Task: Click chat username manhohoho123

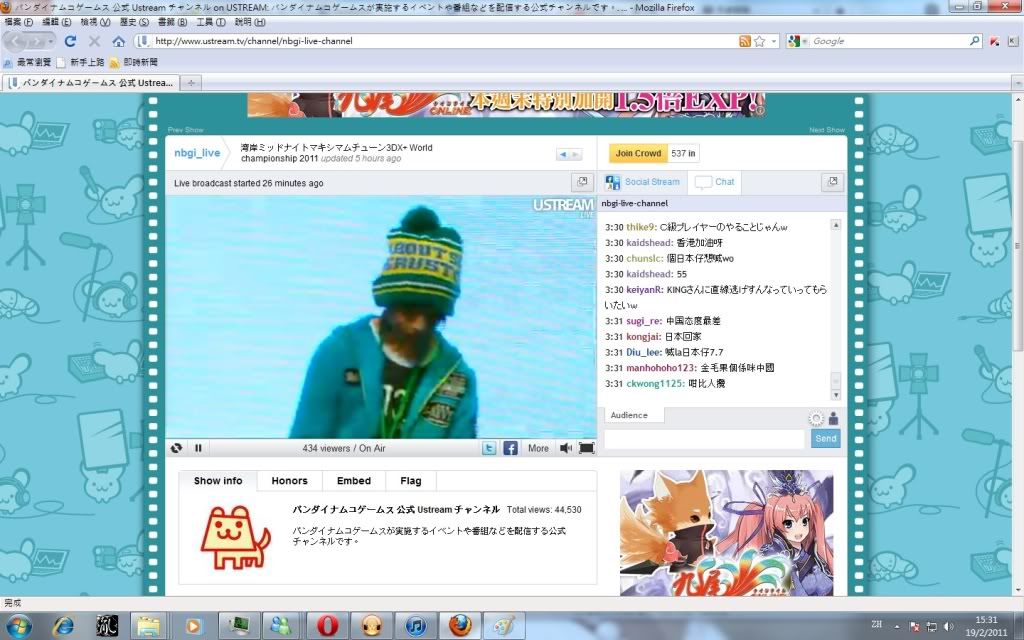Action: pos(662,368)
